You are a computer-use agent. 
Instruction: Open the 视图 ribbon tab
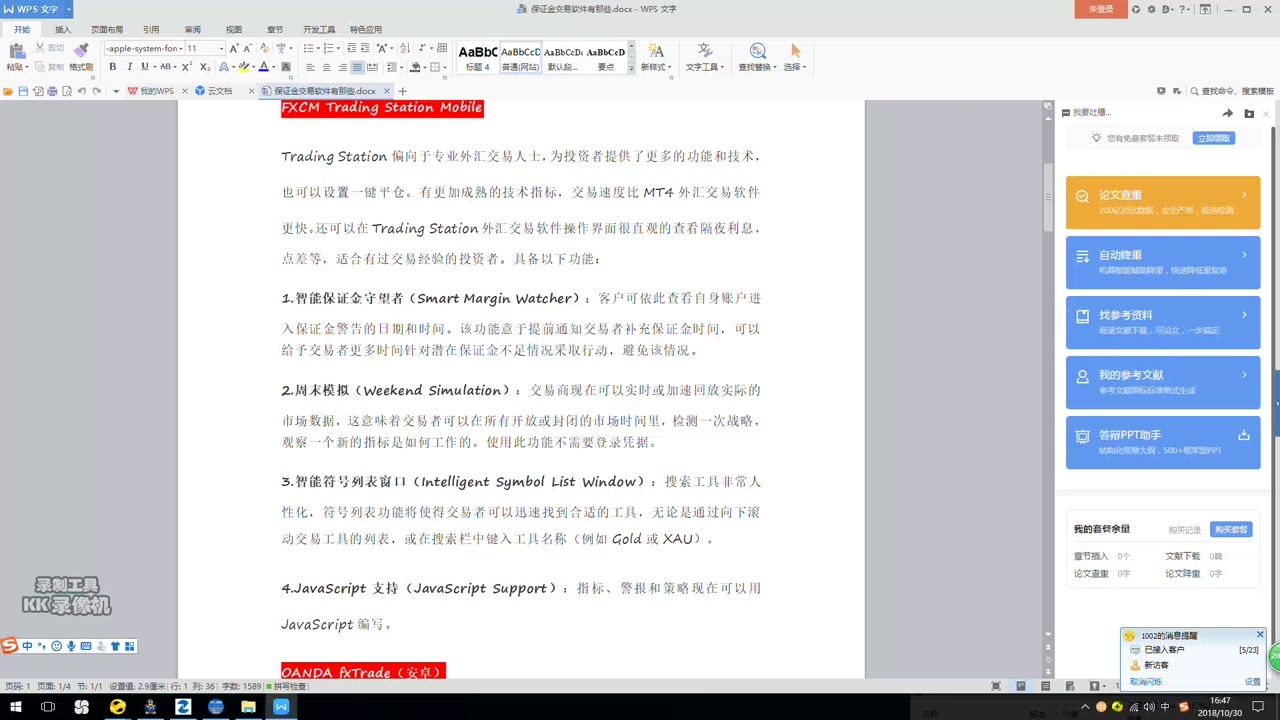coord(234,30)
